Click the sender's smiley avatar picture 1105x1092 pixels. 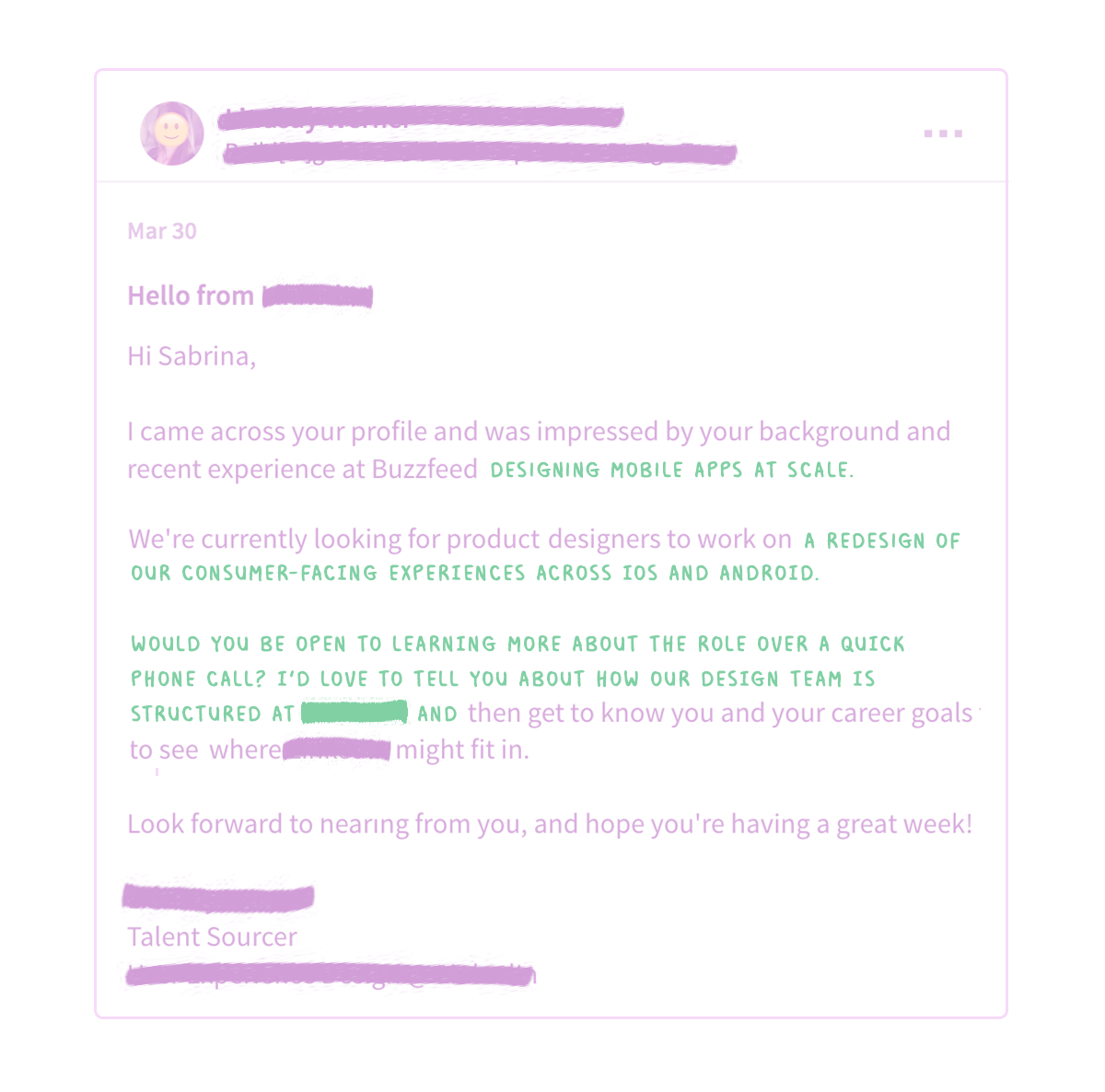click(x=172, y=134)
